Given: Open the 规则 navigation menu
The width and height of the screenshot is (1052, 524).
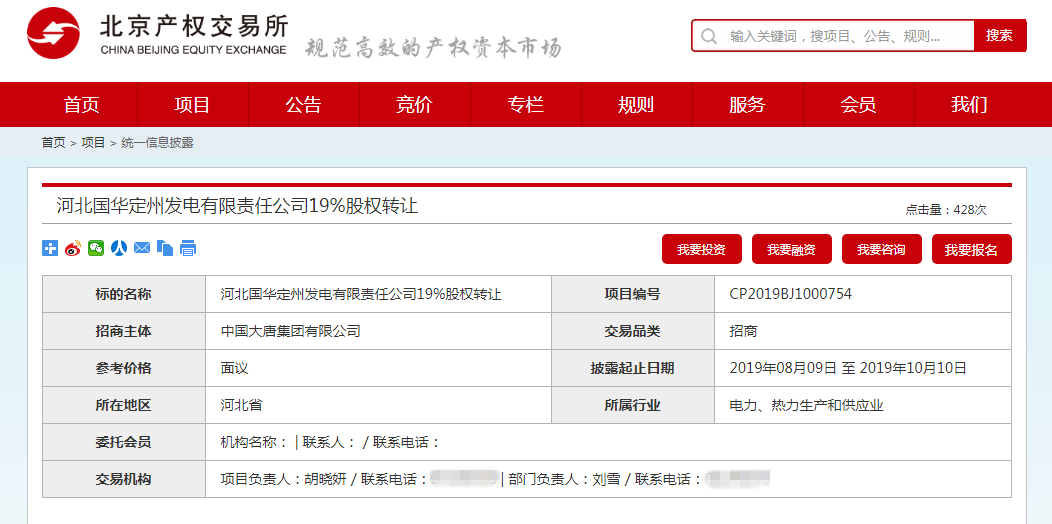Looking at the screenshot, I should [636, 105].
